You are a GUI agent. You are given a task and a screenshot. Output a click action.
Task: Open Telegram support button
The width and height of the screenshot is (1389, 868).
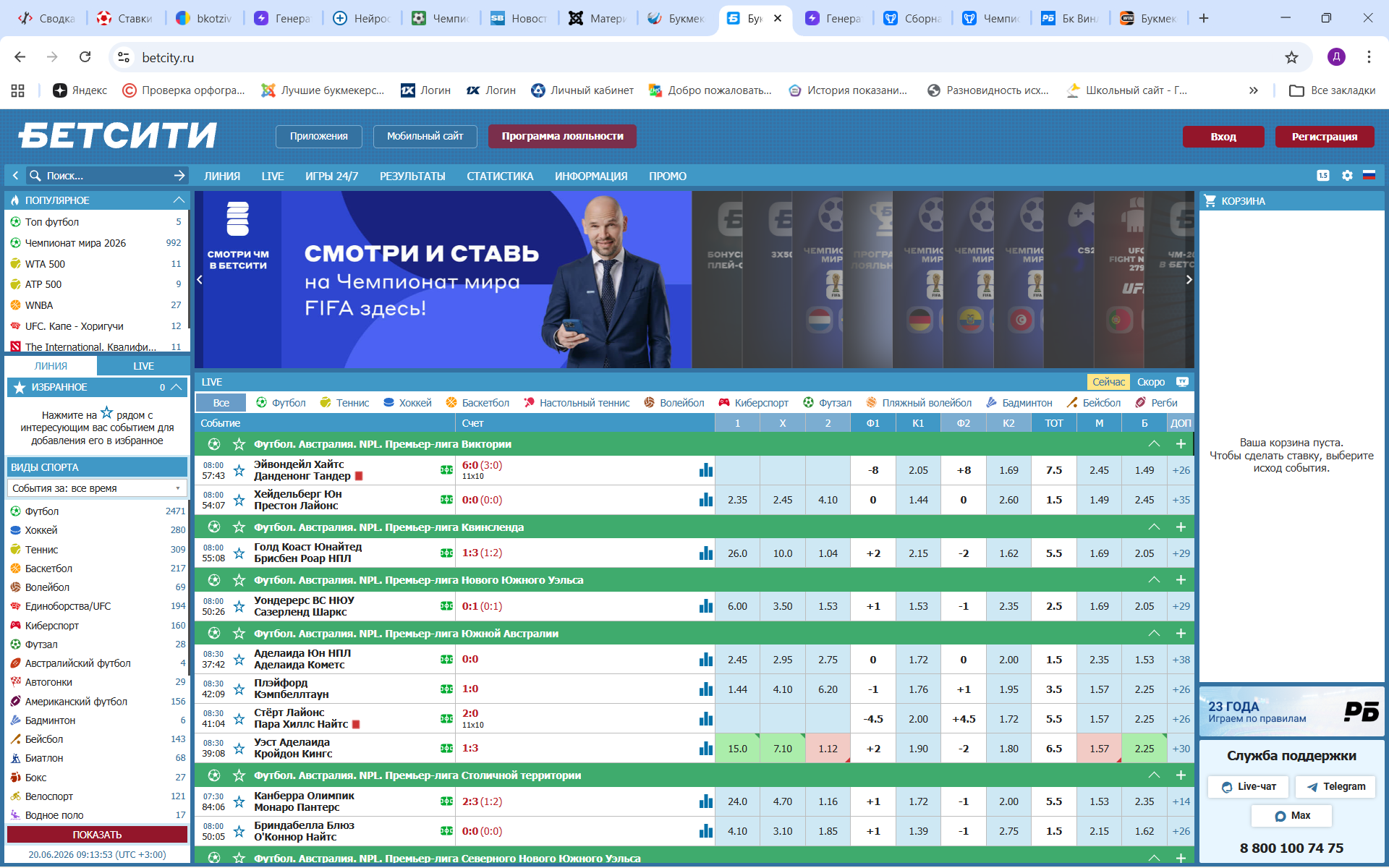1335,786
